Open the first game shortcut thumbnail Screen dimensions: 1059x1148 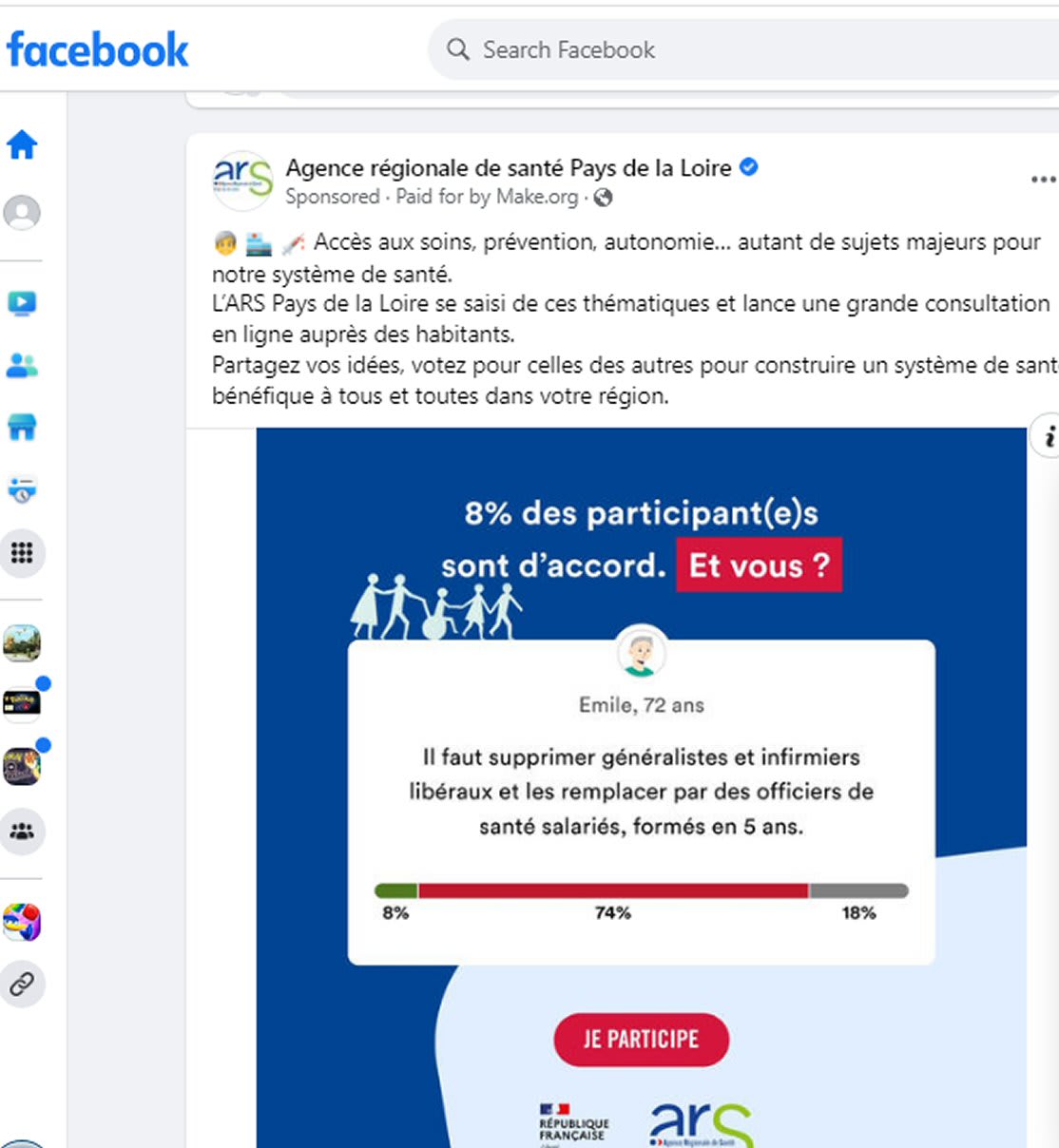click(22, 644)
